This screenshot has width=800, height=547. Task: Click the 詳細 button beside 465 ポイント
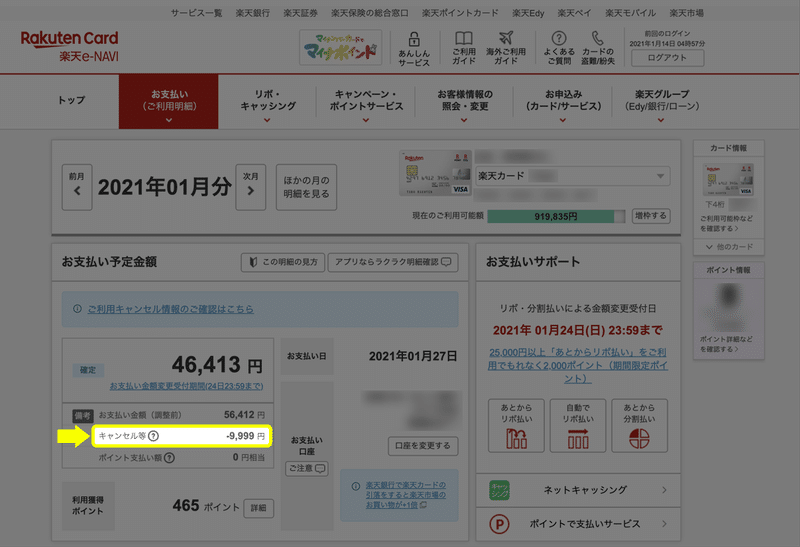(258, 508)
